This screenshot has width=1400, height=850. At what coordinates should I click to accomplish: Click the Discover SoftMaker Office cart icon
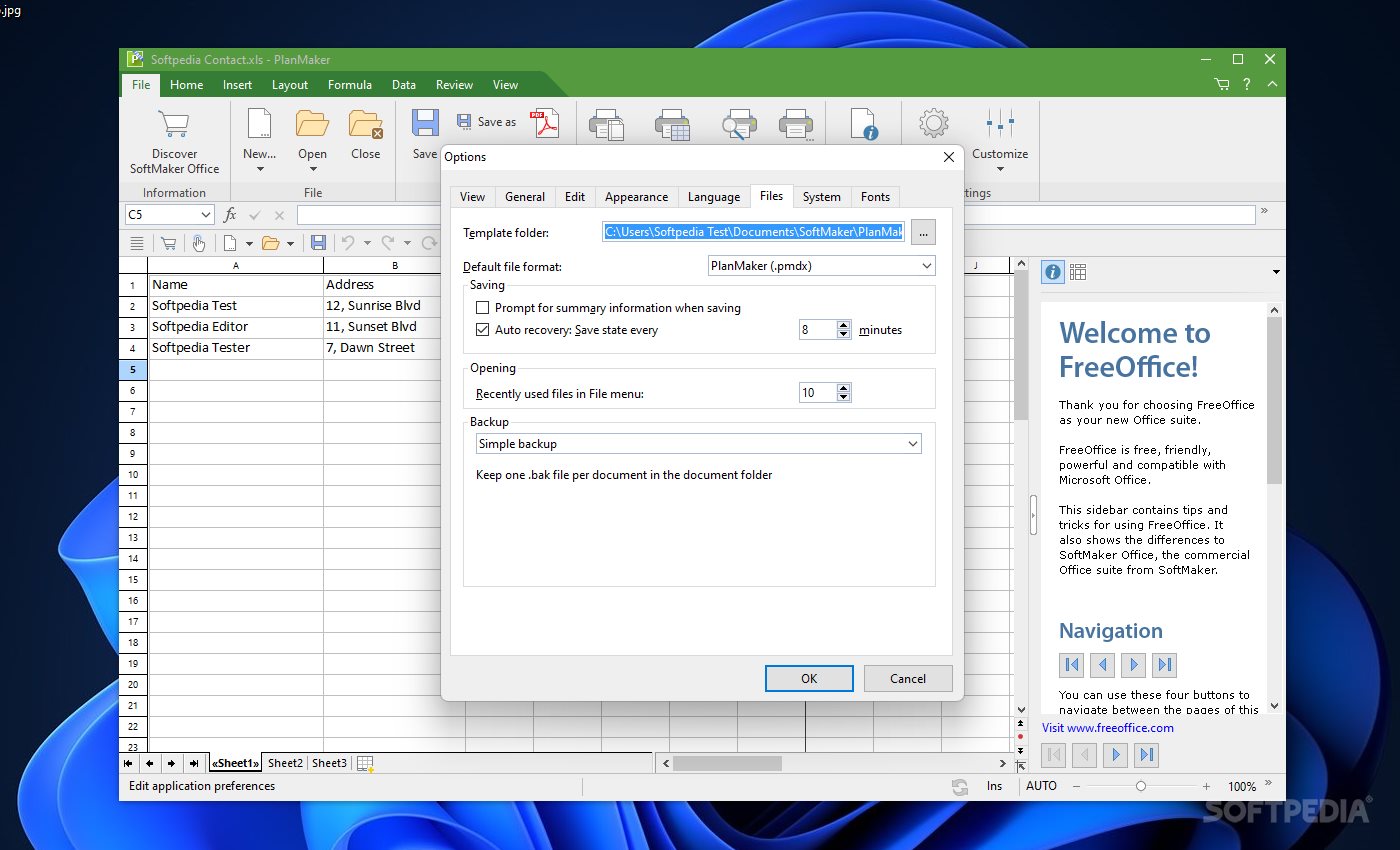pos(174,124)
